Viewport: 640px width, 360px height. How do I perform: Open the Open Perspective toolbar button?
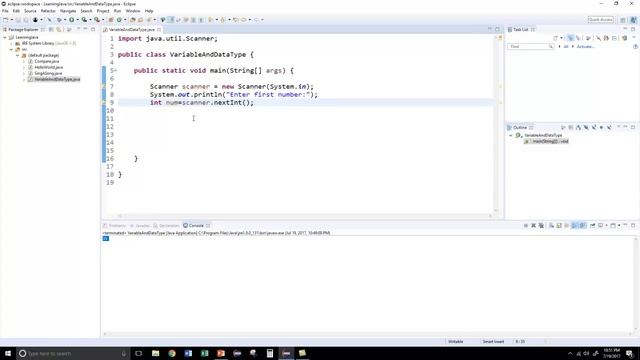(x=623, y=20)
